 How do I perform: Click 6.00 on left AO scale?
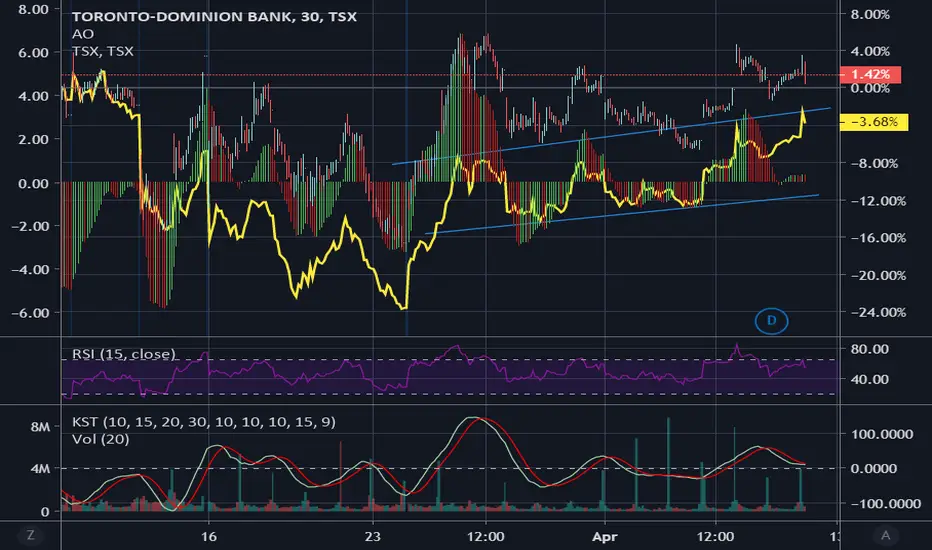[33, 53]
